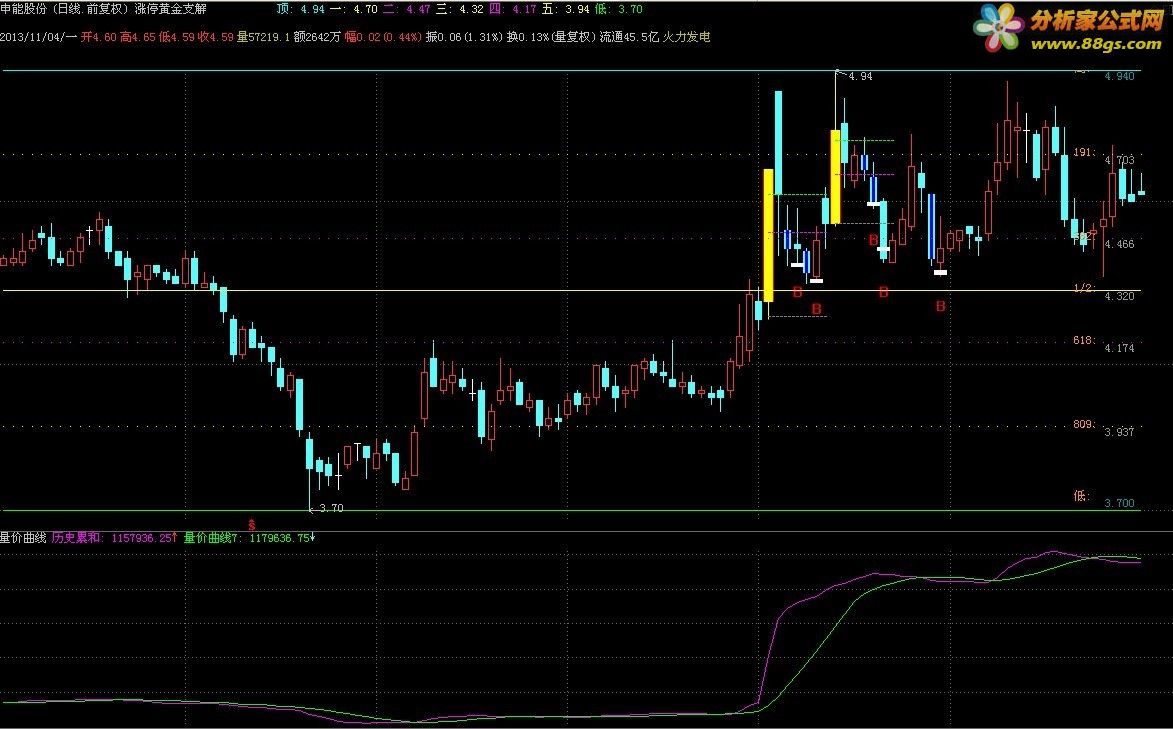Select the 4.703 price axis label

[1120, 159]
